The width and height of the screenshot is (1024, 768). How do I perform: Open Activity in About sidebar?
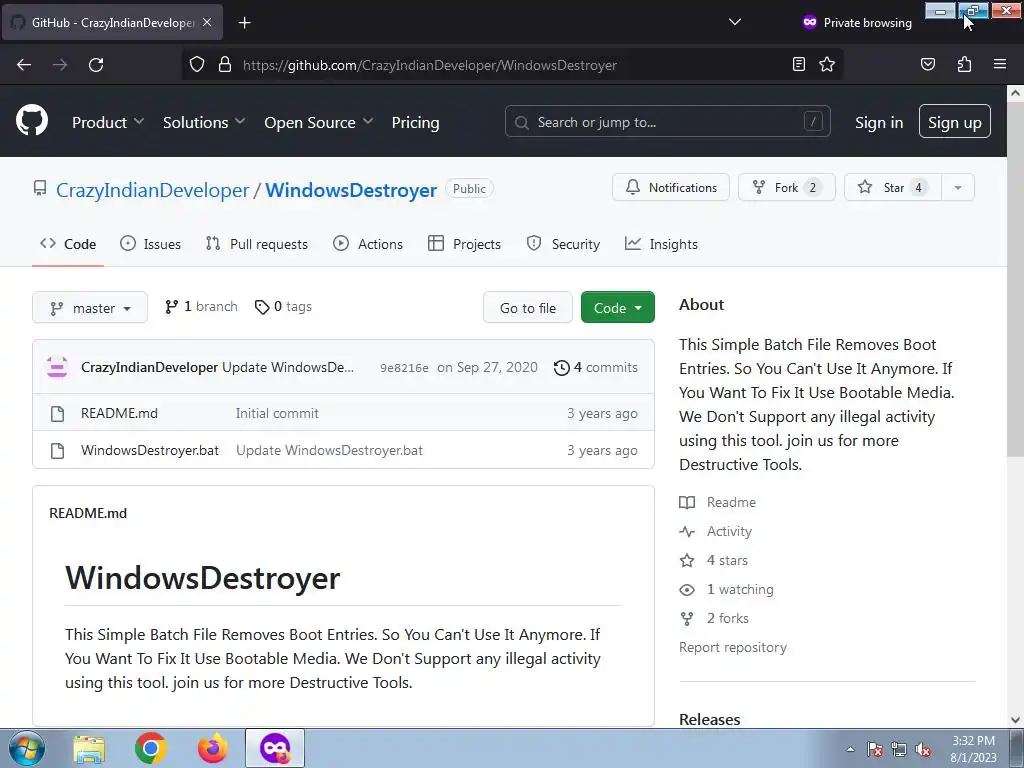tap(716, 532)
